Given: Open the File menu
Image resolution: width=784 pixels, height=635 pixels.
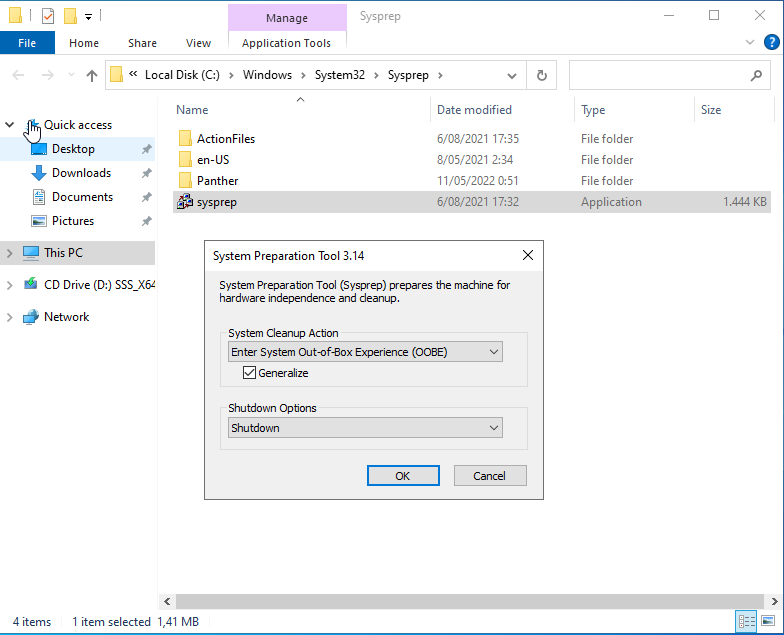Looking at the screenshot, I should coord(27,43).
